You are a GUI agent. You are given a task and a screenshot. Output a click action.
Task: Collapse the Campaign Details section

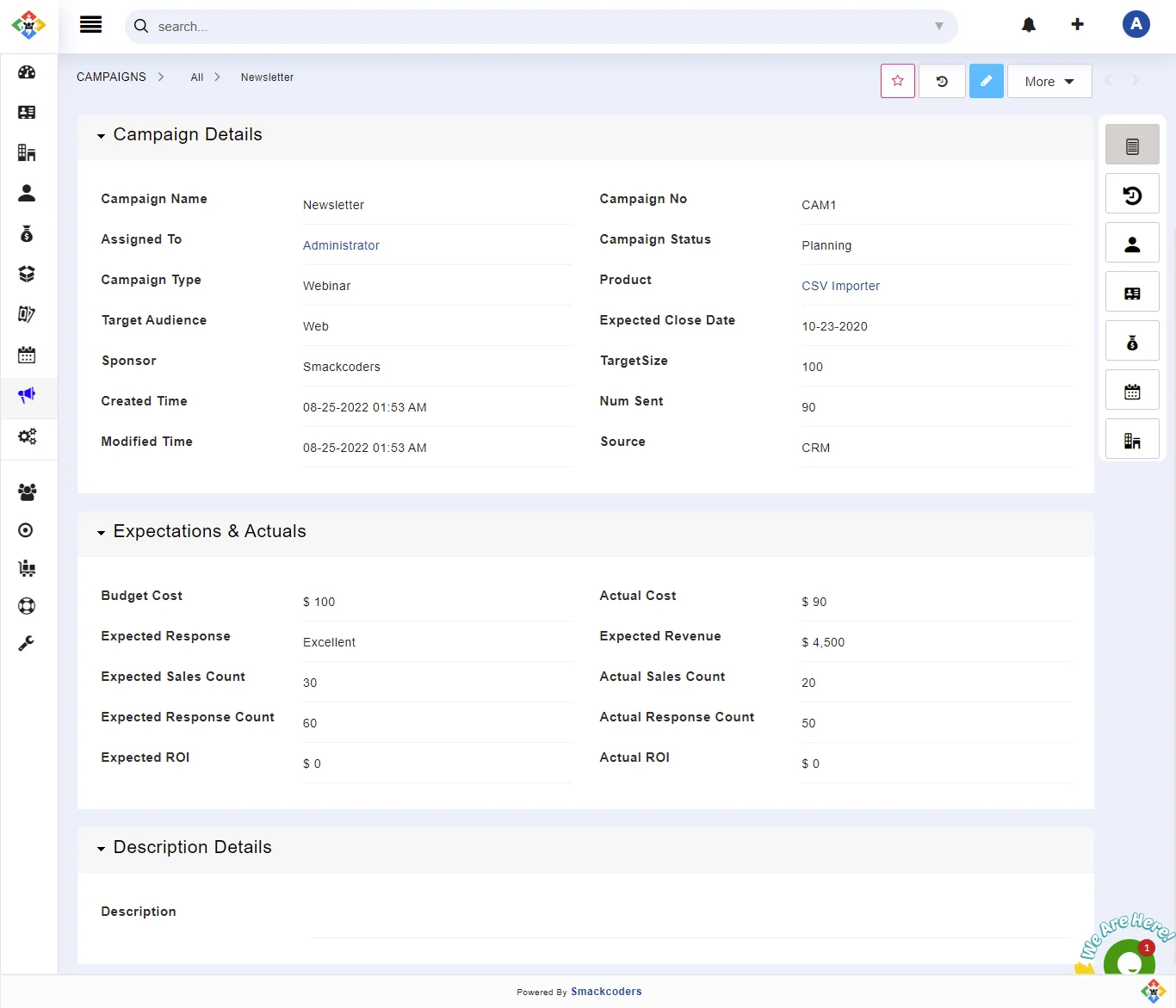coord(102,136)
